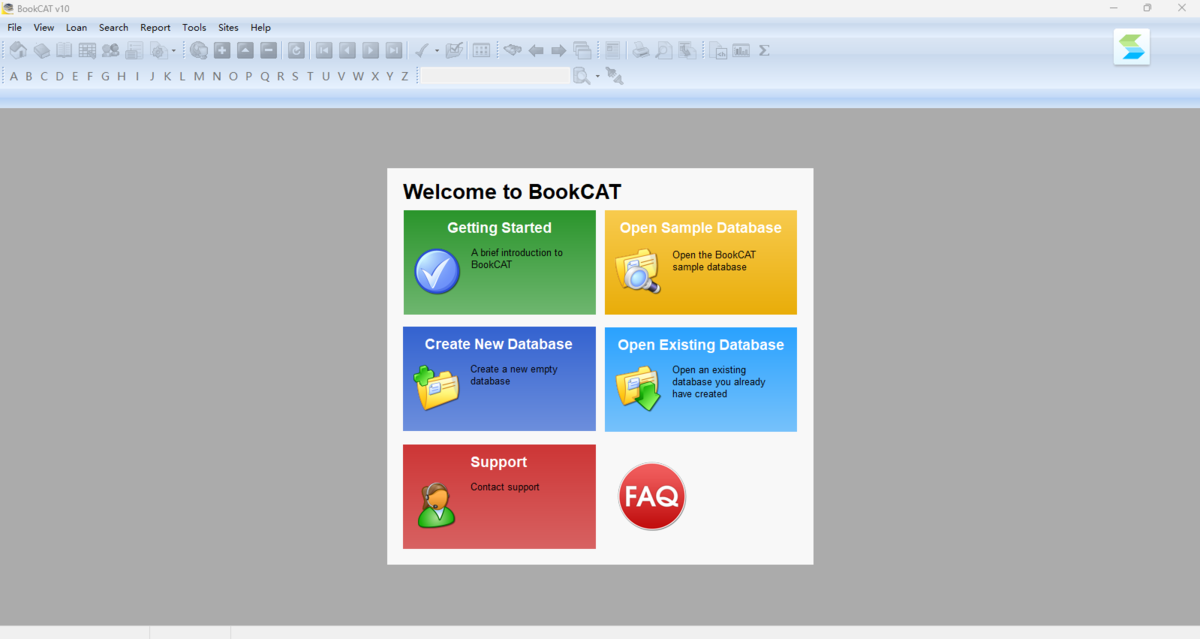Open the Getting Started introduction tile
This screenshot has width=1200, height=639.
click(x=499, y=262)
